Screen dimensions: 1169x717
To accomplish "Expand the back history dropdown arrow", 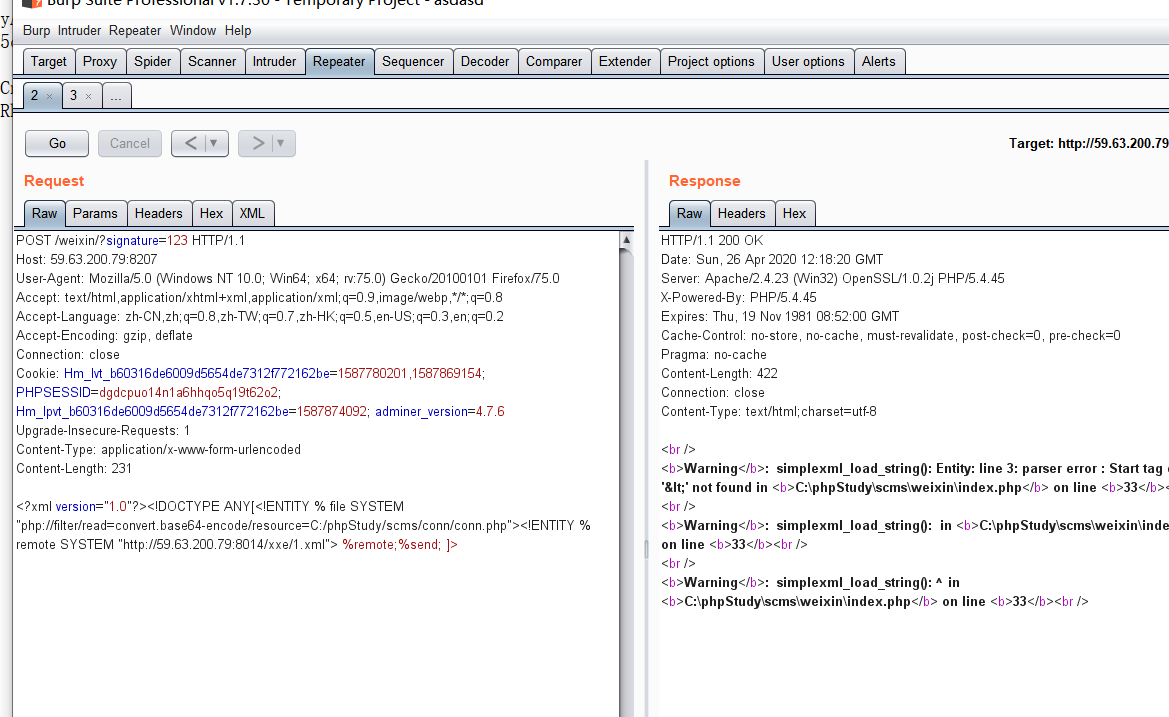I will [x=214, y=143].
